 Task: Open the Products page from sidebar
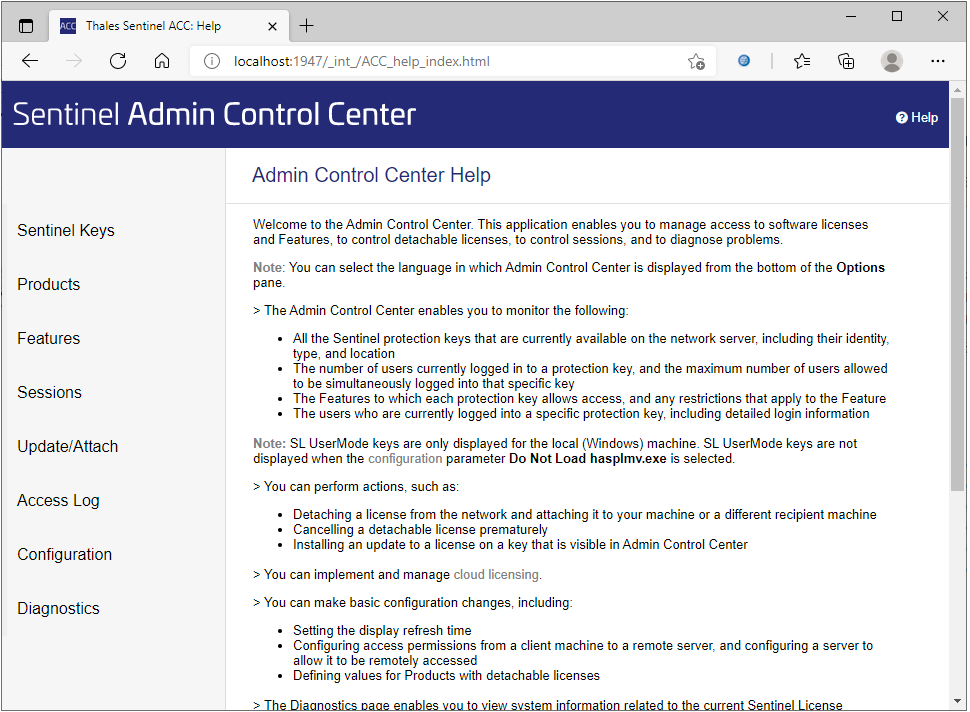coord(49,285)
